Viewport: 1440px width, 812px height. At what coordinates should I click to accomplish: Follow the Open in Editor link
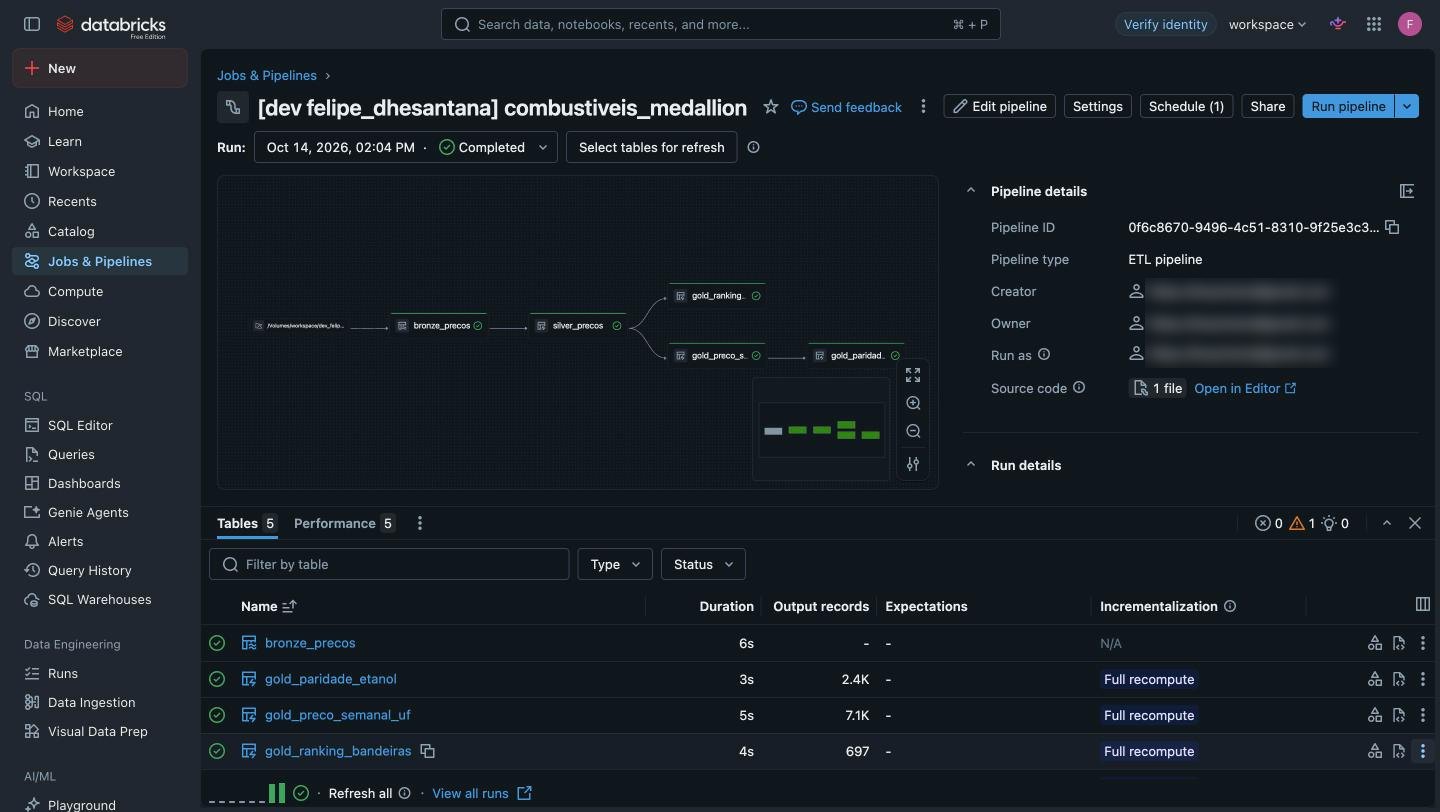(x=1245, y=388)
